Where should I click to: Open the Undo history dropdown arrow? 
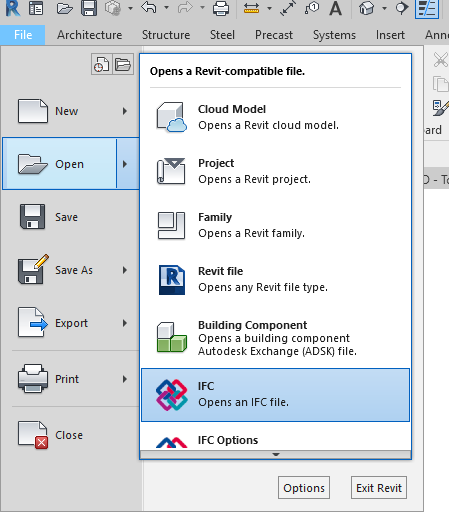[x=166, y=7]
